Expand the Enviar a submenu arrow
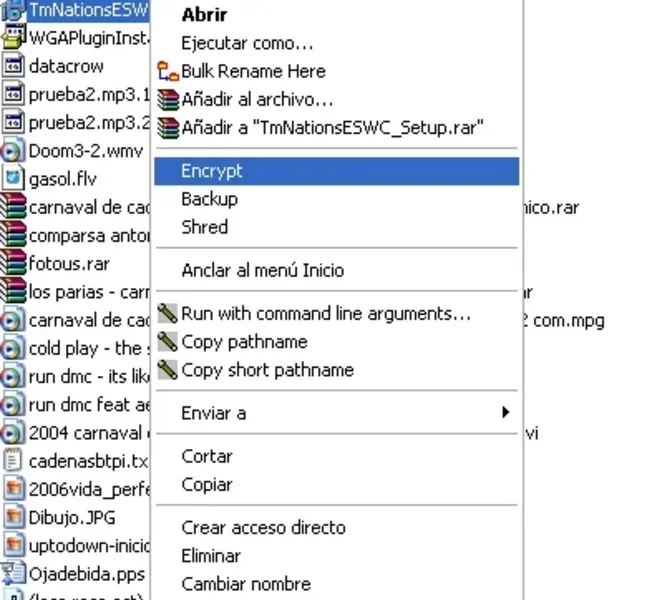The width and height of the screenshot is (647, 600). tap(505, 412)
